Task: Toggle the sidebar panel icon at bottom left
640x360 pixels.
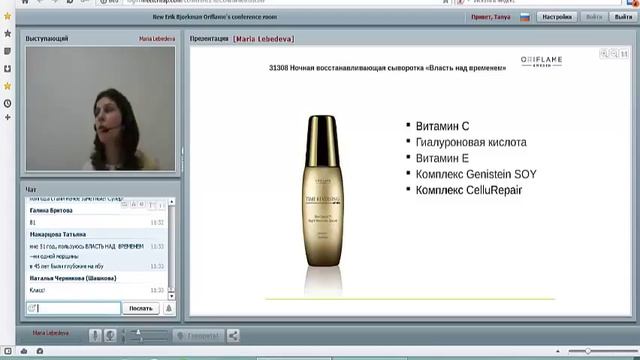Action: [8, 351]
